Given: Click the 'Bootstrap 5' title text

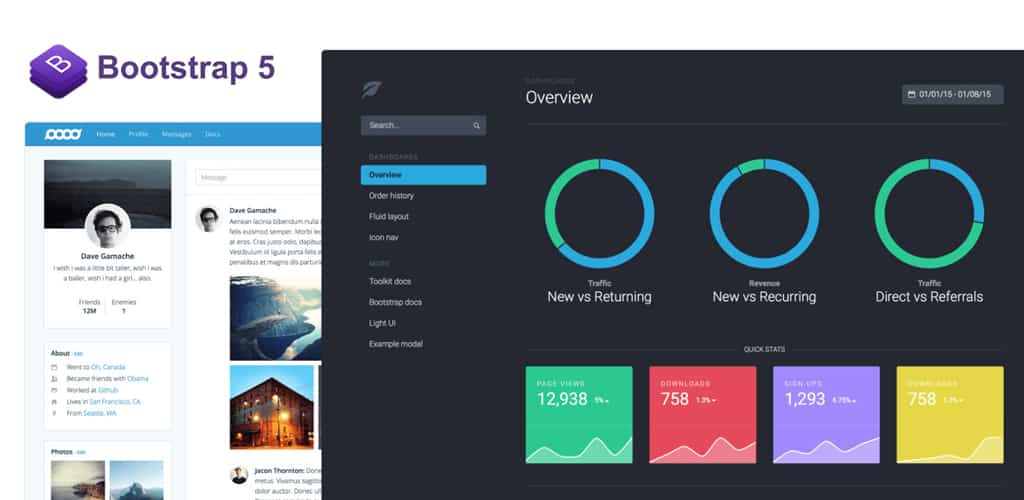Looking at the screenshot, I should point(186,68).
